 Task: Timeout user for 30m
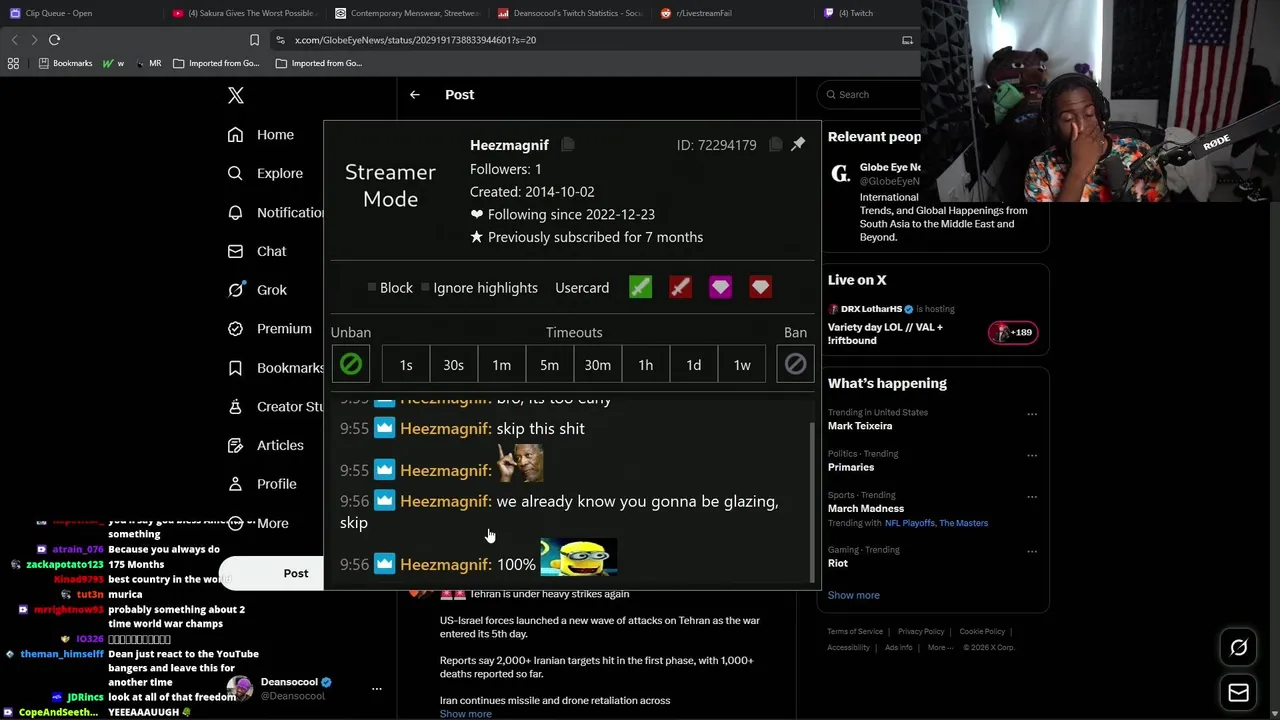tap(598, 365)
